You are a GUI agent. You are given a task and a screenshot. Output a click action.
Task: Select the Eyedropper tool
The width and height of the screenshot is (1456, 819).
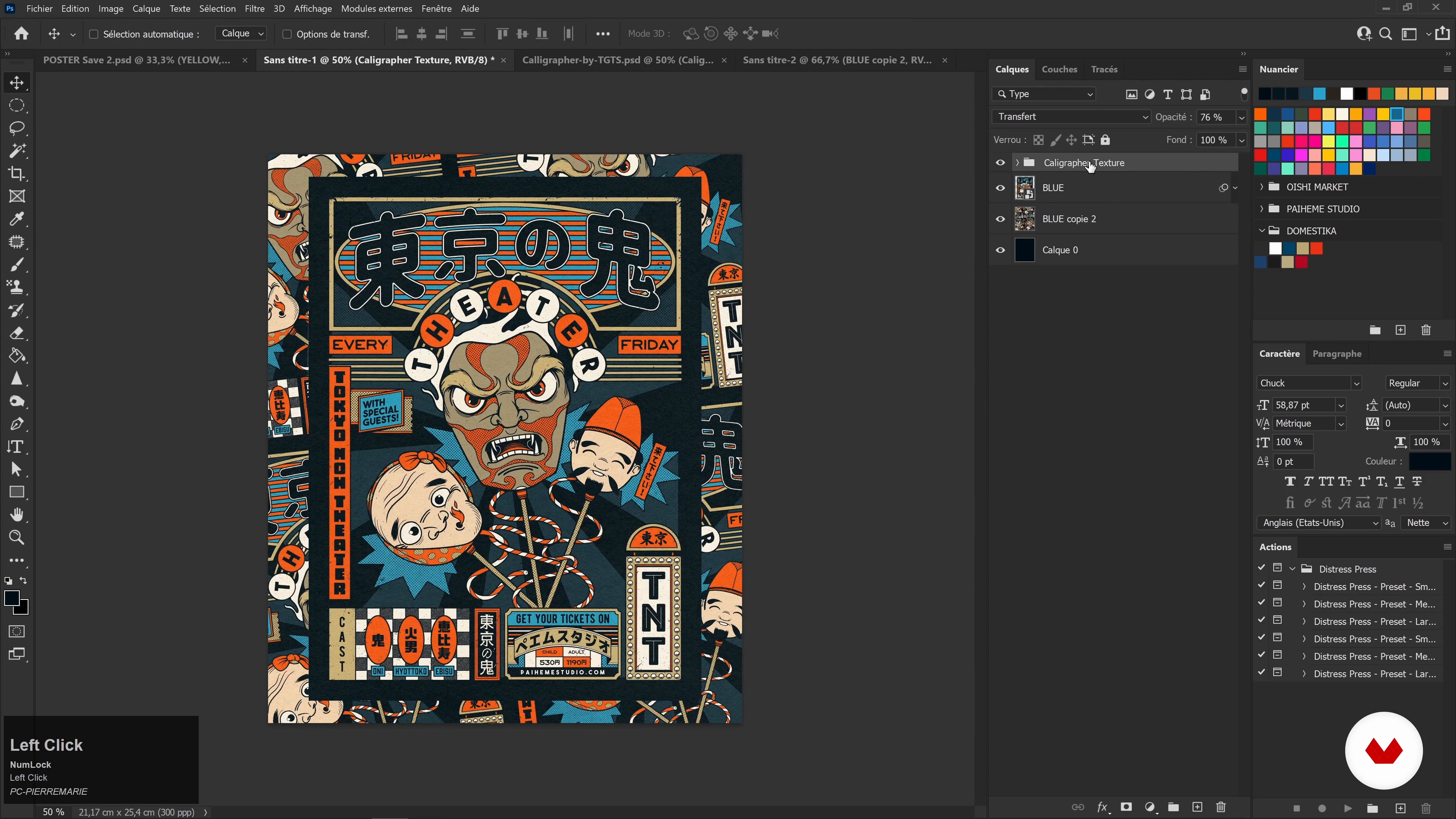click(x=16, y=219)
